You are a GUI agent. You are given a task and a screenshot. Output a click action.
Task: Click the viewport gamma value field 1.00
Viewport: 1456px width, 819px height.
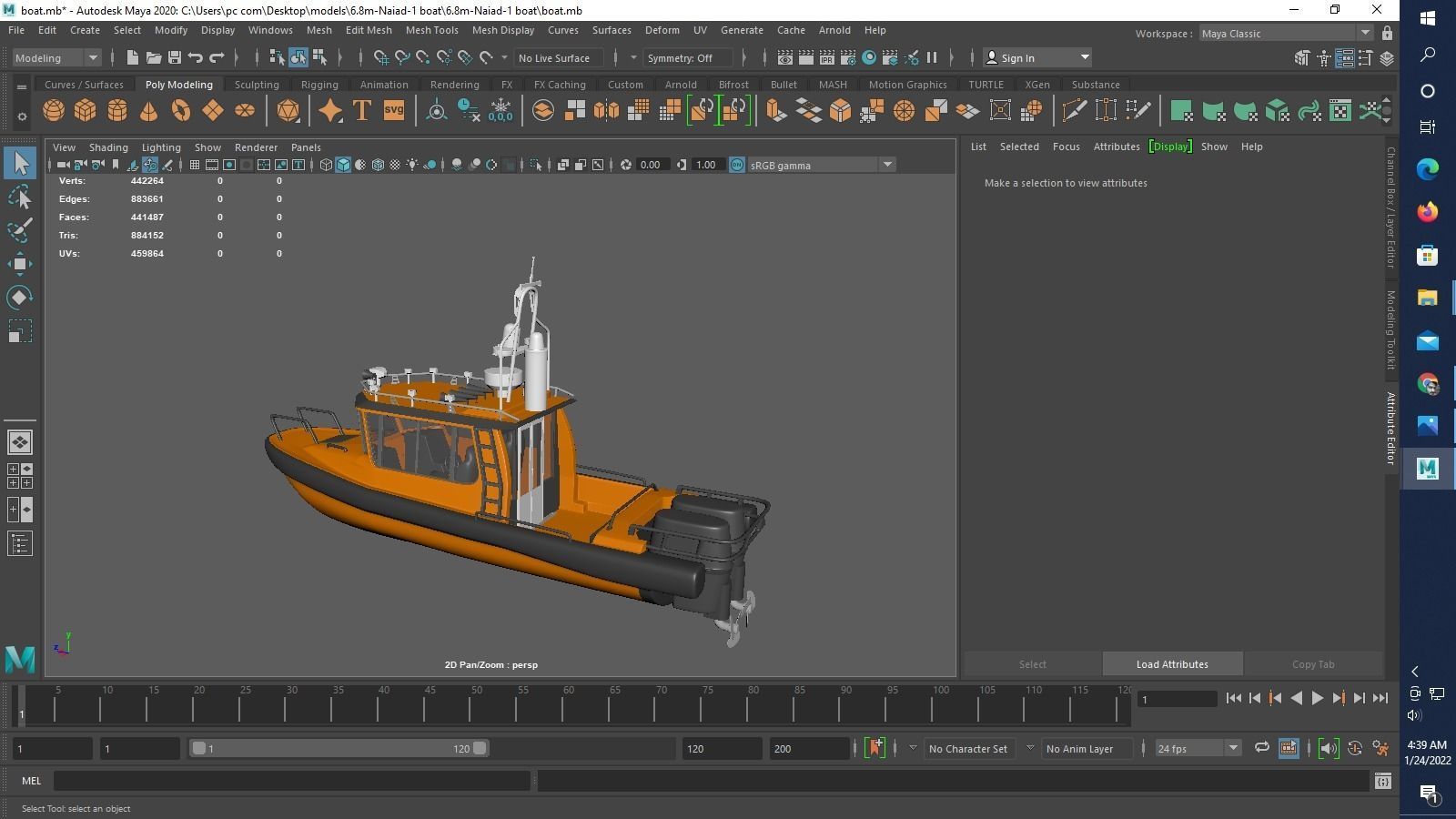pos(709,165)
